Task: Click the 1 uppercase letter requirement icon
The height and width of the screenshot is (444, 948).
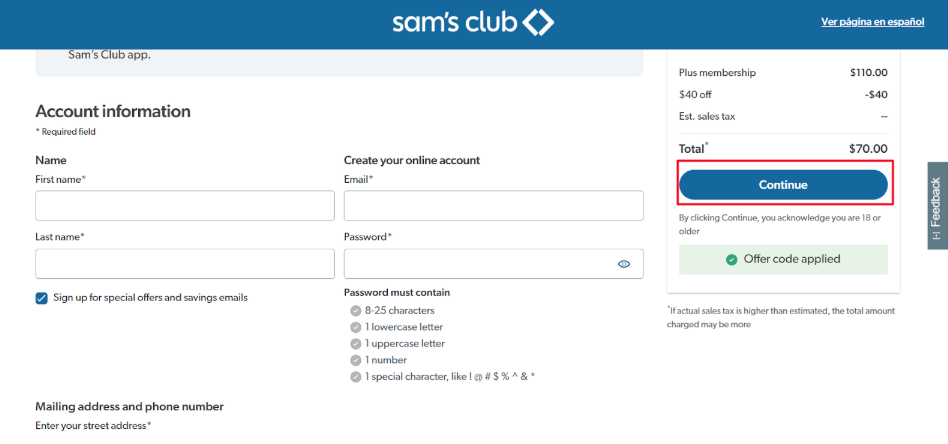Action: (356, 344)
